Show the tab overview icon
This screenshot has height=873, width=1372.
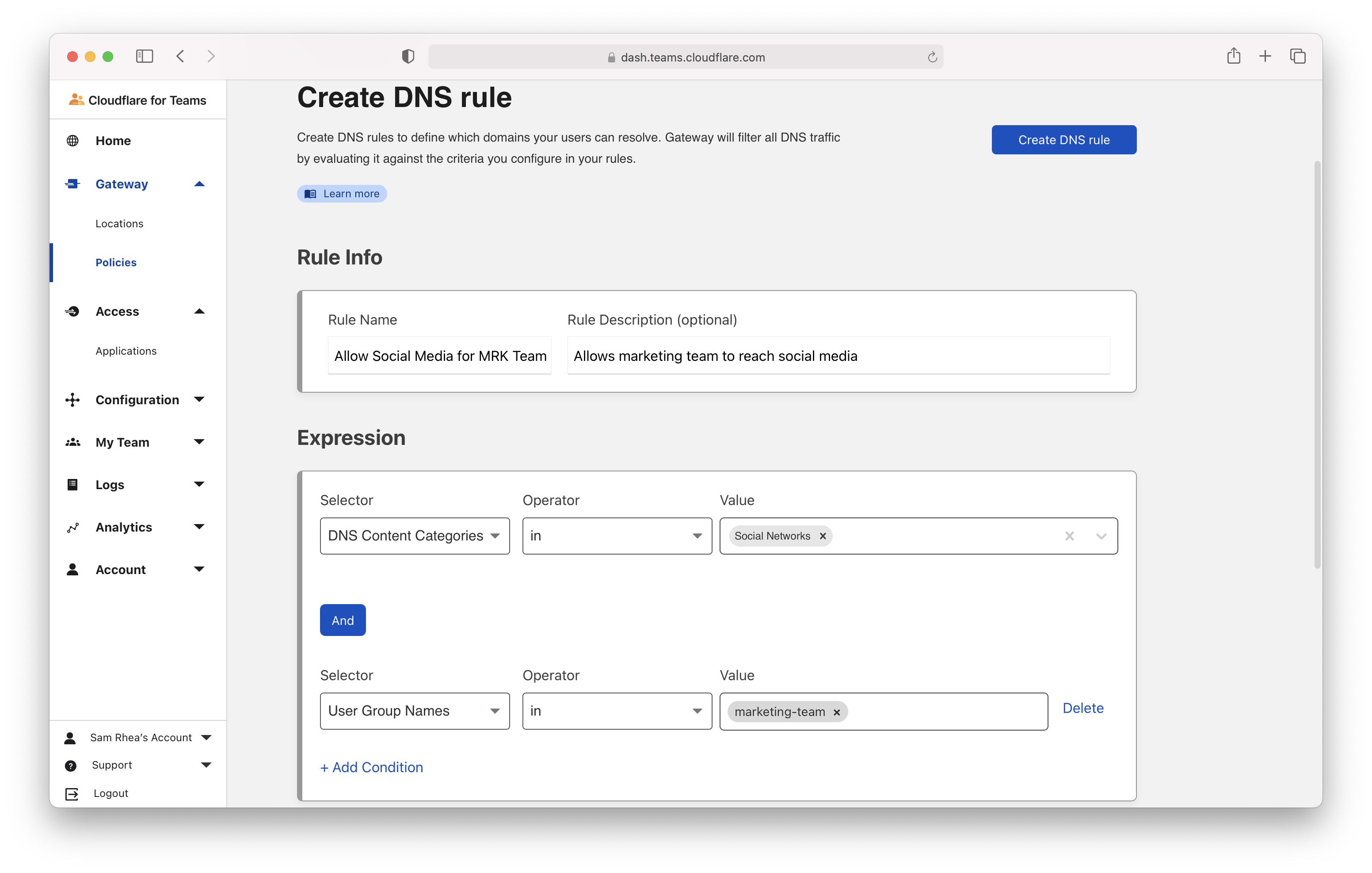pos(1297,56)
